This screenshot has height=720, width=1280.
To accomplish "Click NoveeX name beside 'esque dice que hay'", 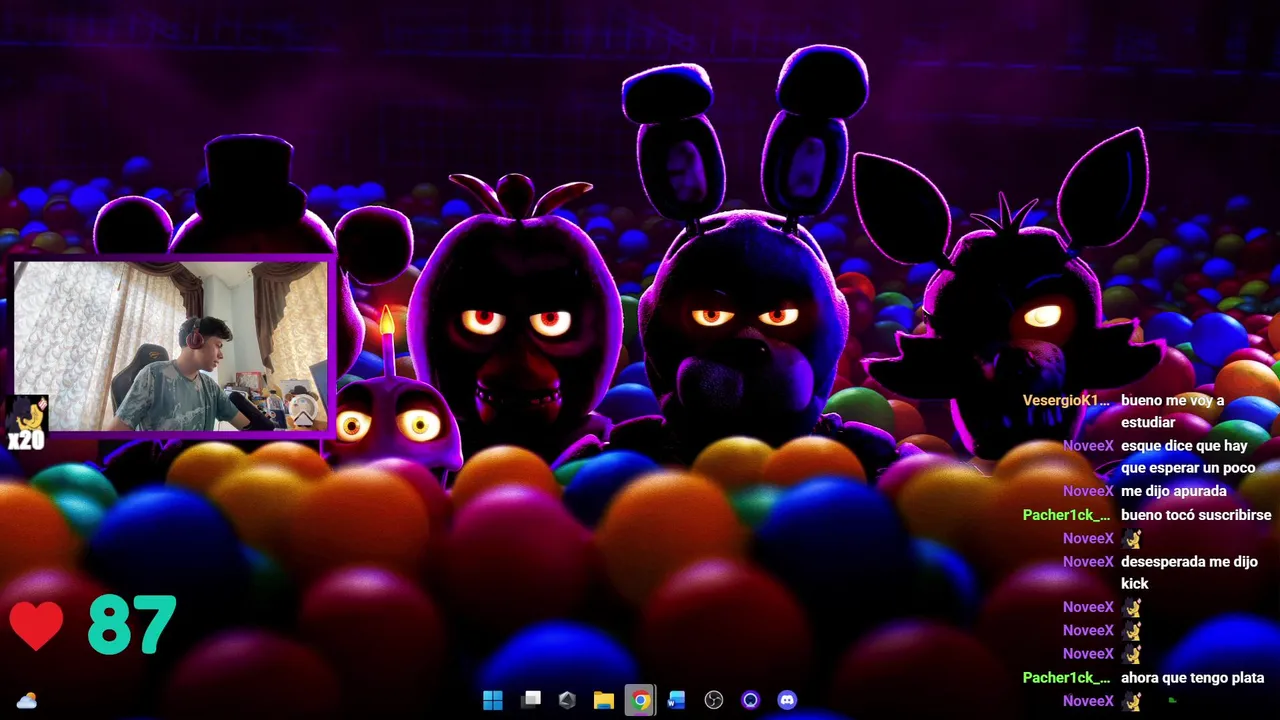I will pyautogui.click(x=1088, y=446).
